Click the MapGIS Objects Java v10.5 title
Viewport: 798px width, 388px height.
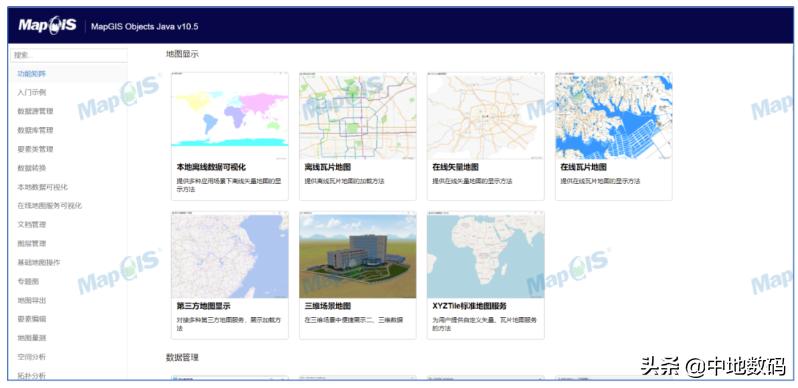[x=145, y=26]
